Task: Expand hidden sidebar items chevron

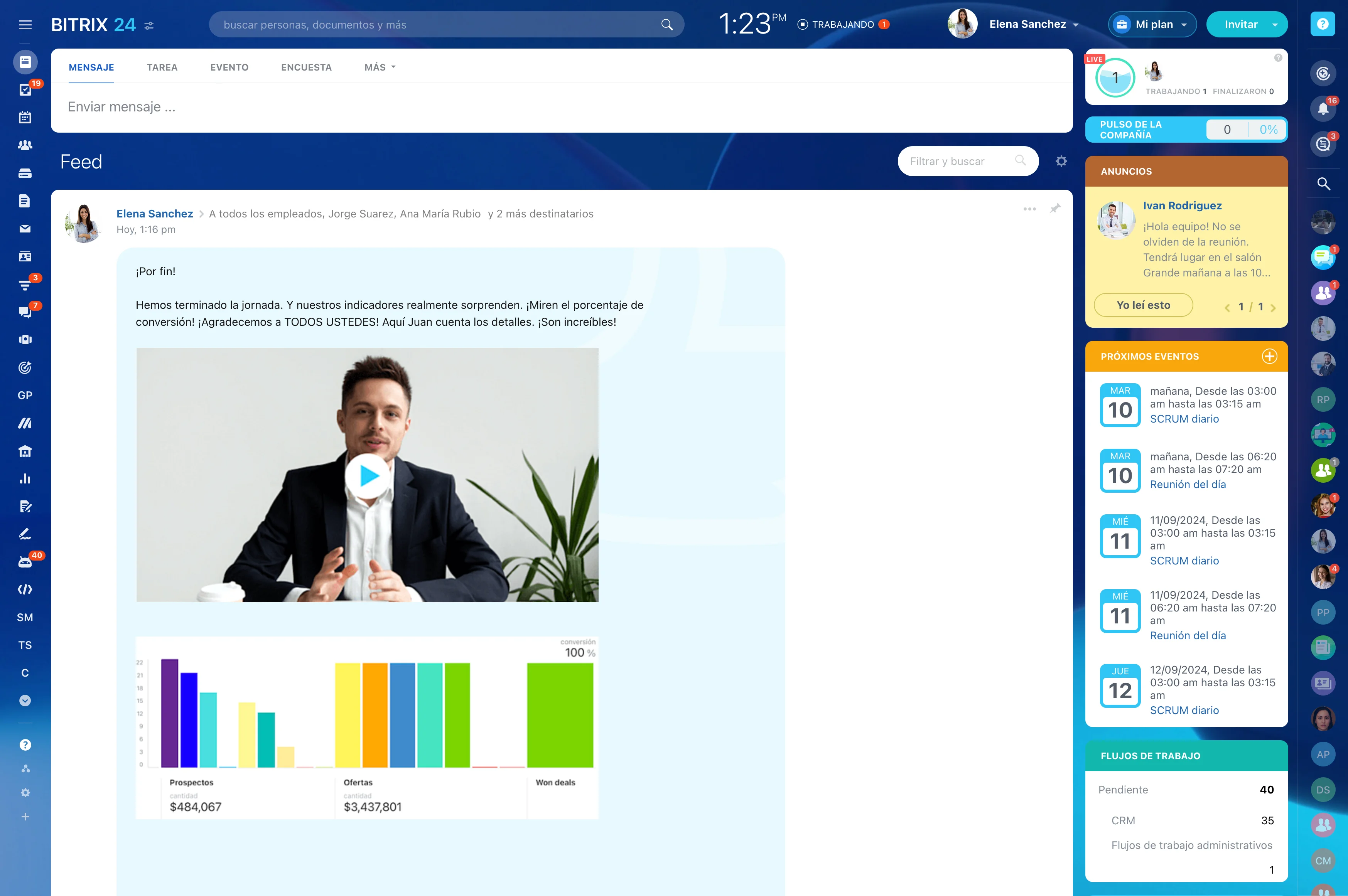Action: pos(25,701)
